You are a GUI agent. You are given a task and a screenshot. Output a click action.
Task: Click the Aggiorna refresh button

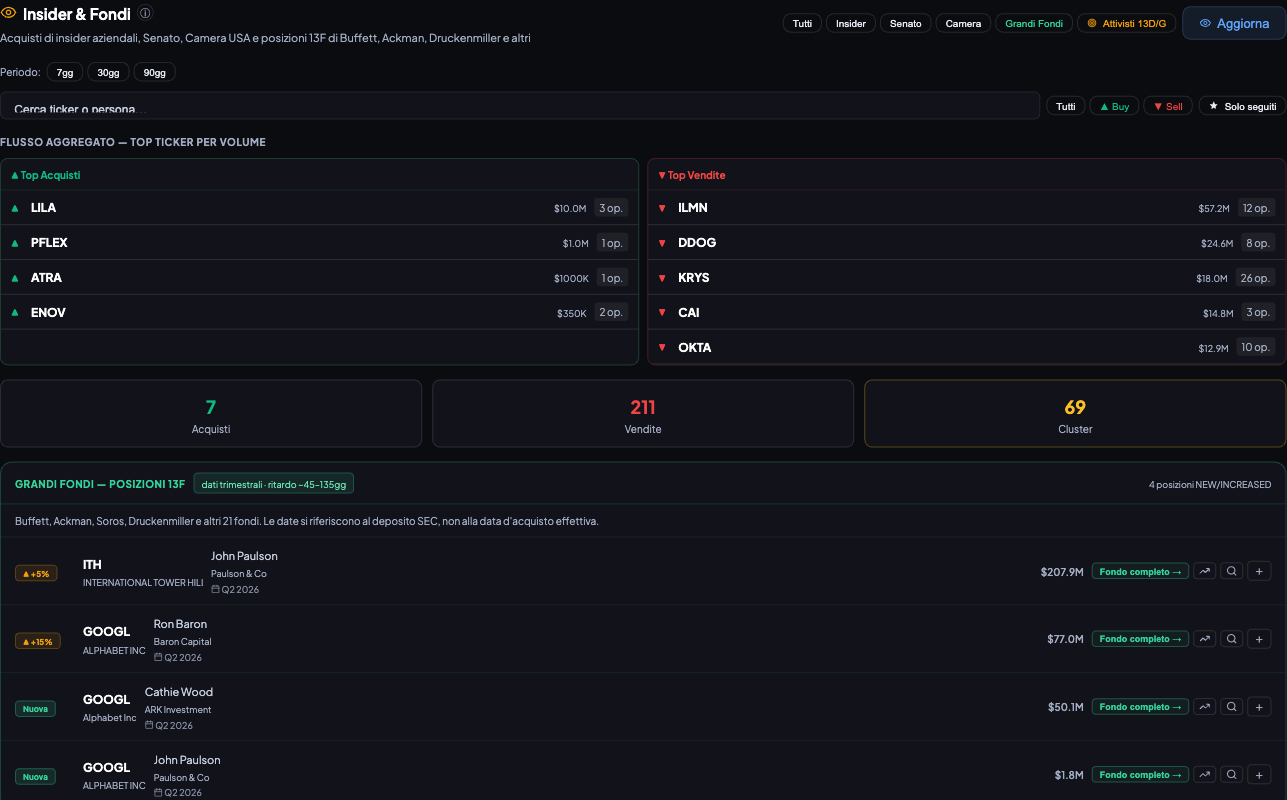[x=1234, y=23]
